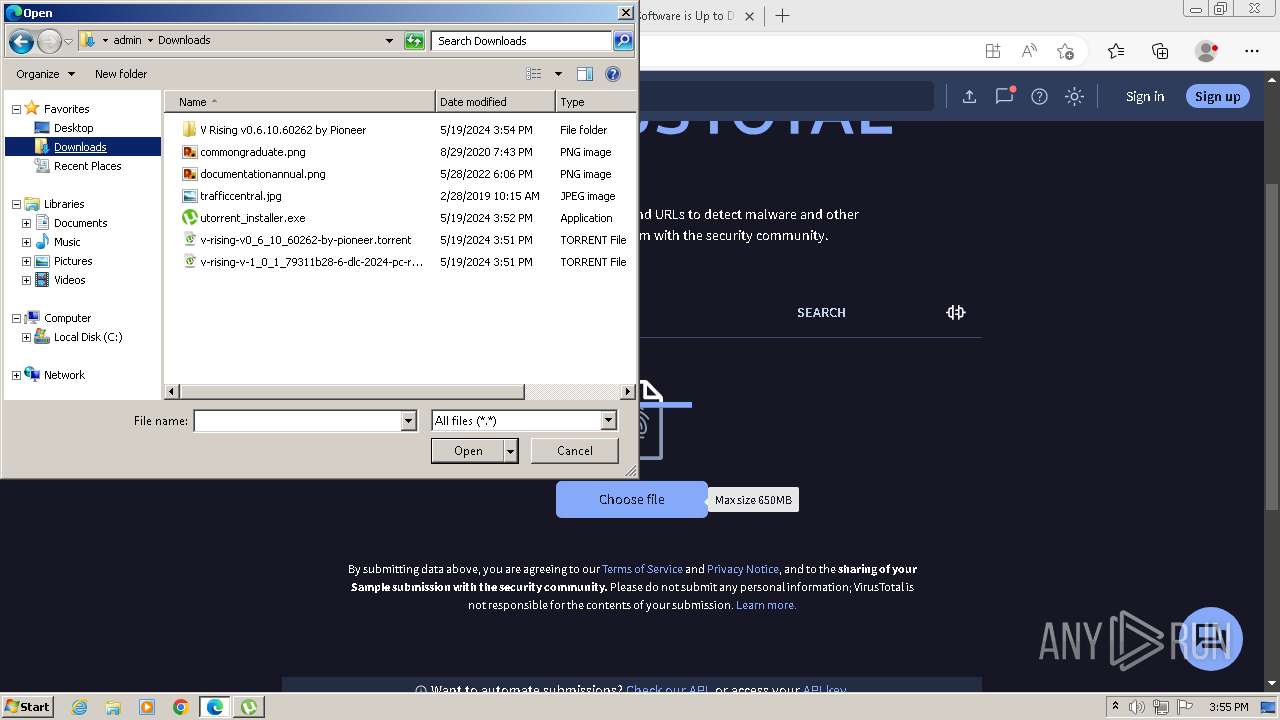Screen dimensions: 1280x720
Task: Expand Local Disk (C:) node
Action: (x=26, y=337)
